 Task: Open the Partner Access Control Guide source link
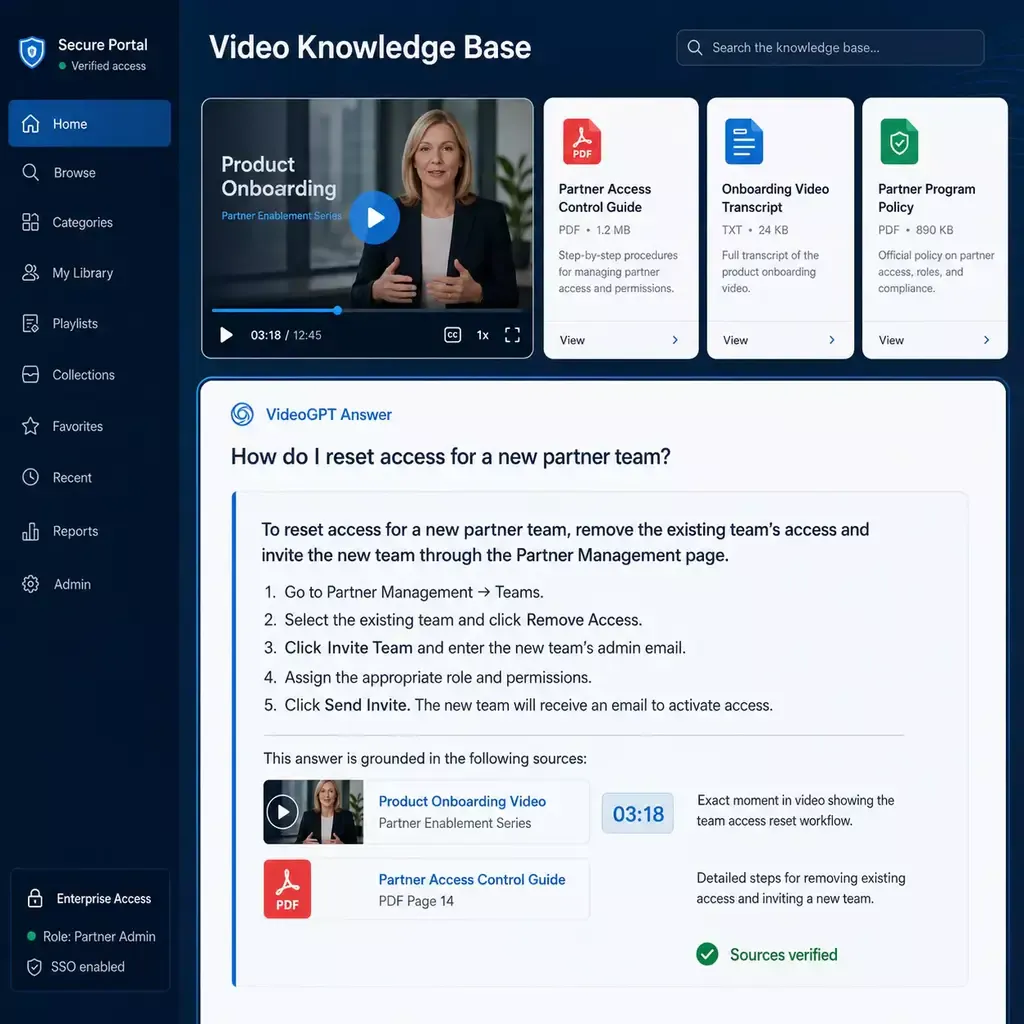(x=472, y=879)
